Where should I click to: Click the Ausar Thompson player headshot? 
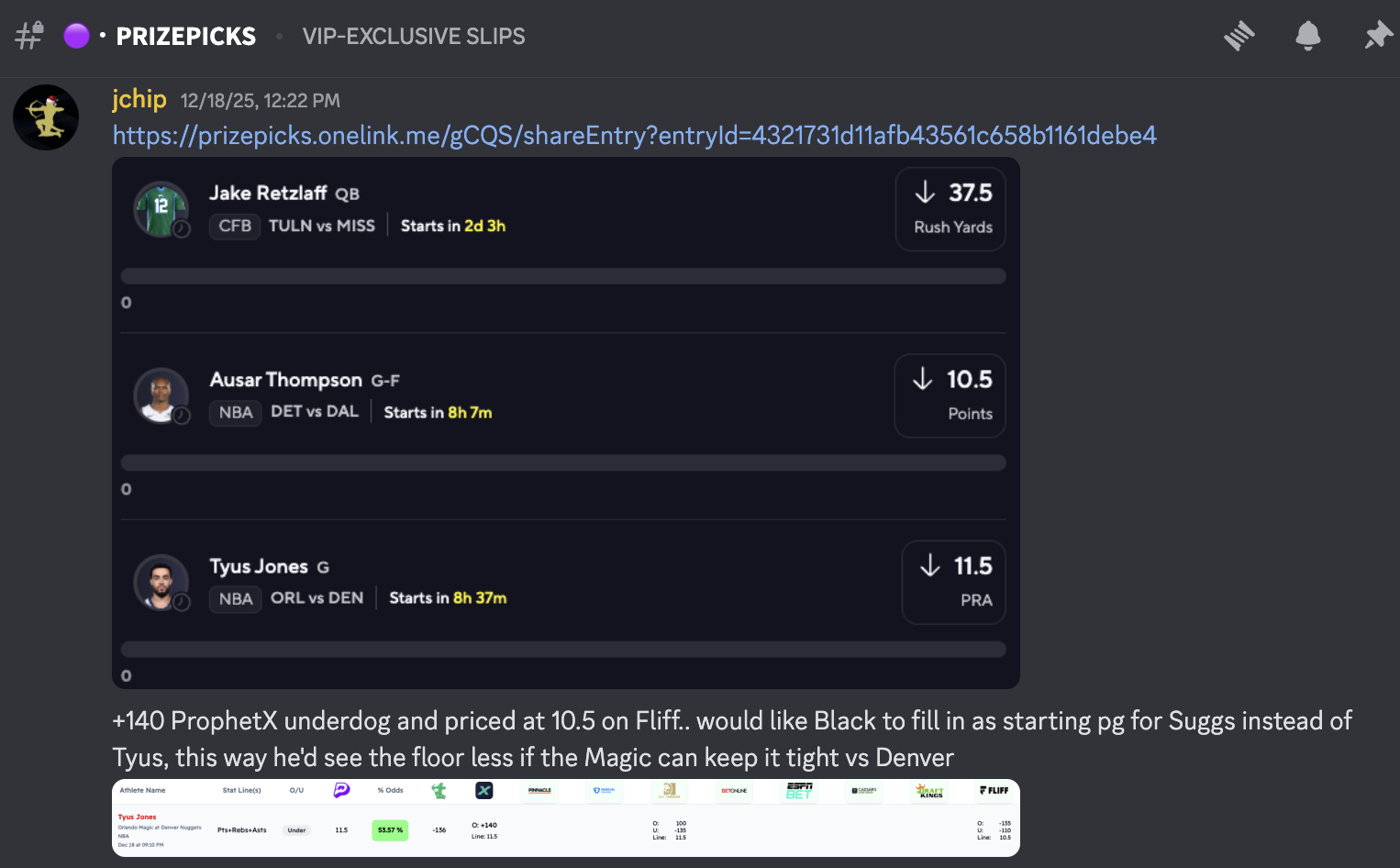point(161,395)
